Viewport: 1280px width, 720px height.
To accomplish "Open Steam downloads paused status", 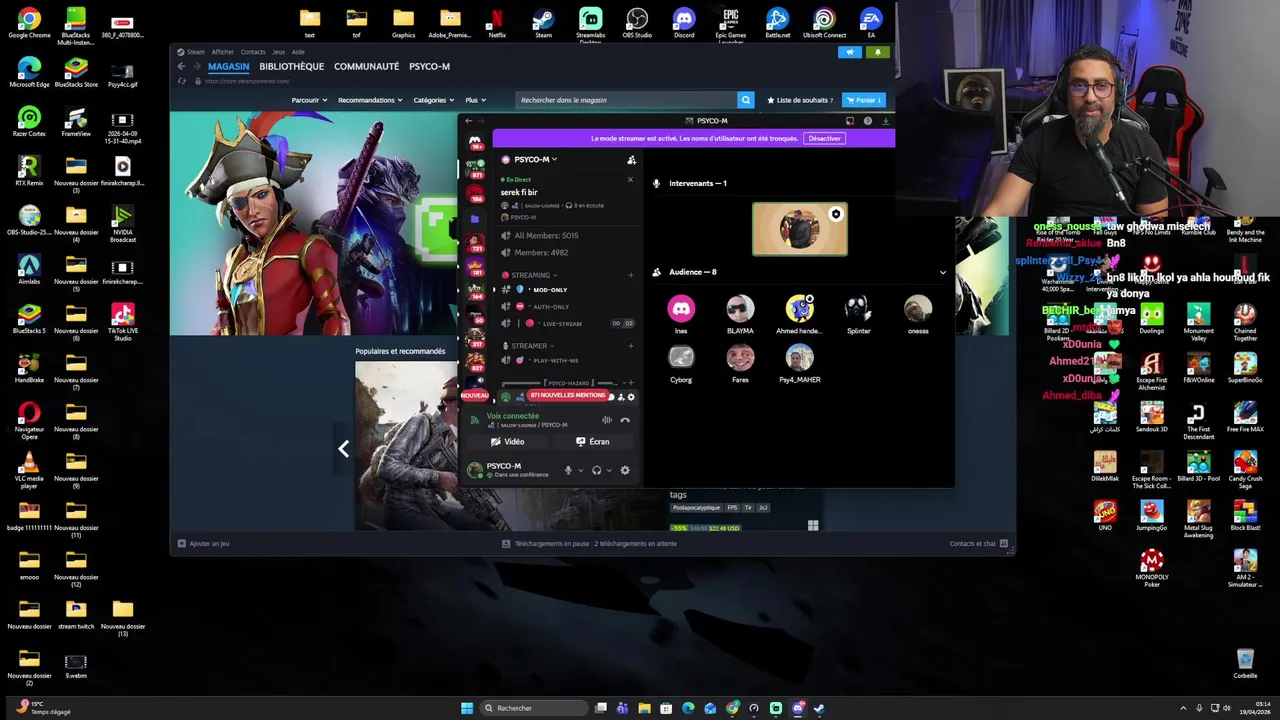I will tap(589, 544).
